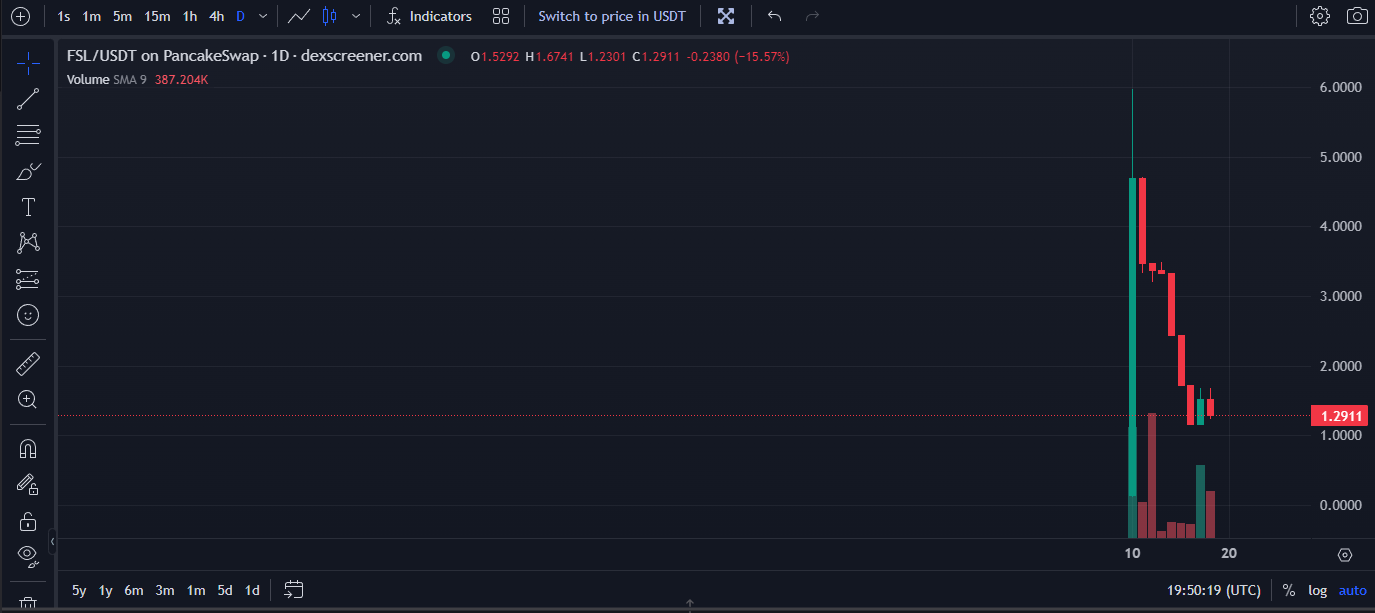Enter fullscreen chart mode

coord(726,16)
